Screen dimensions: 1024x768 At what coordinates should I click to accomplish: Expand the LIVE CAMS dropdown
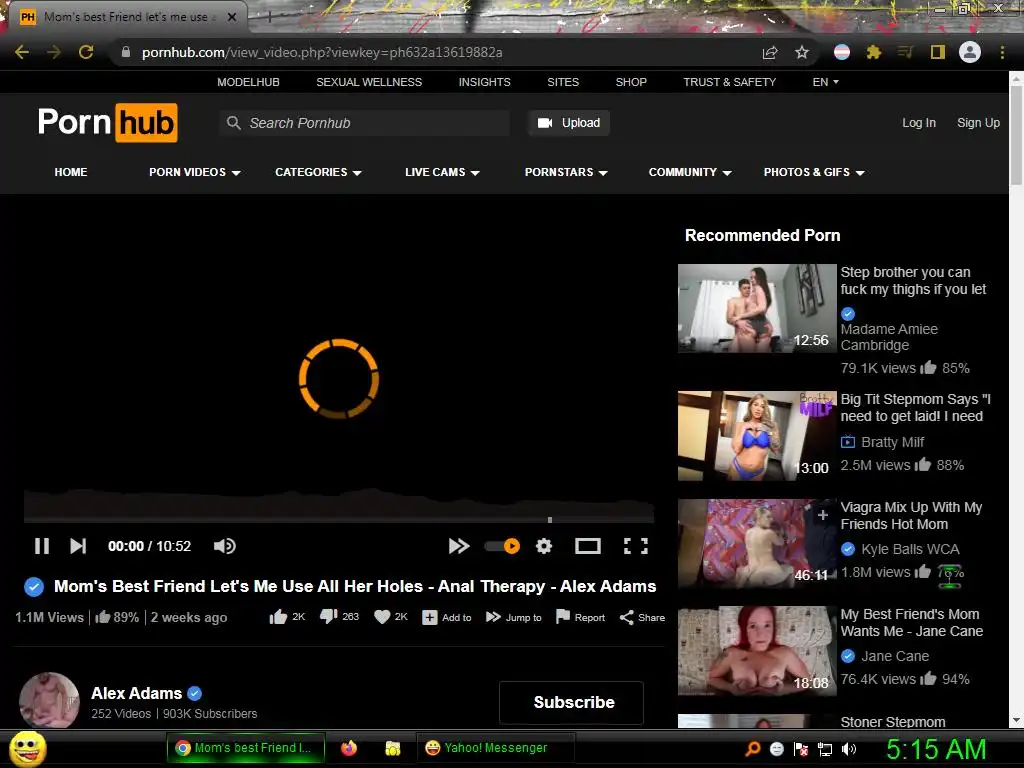[x=442, y=172]
